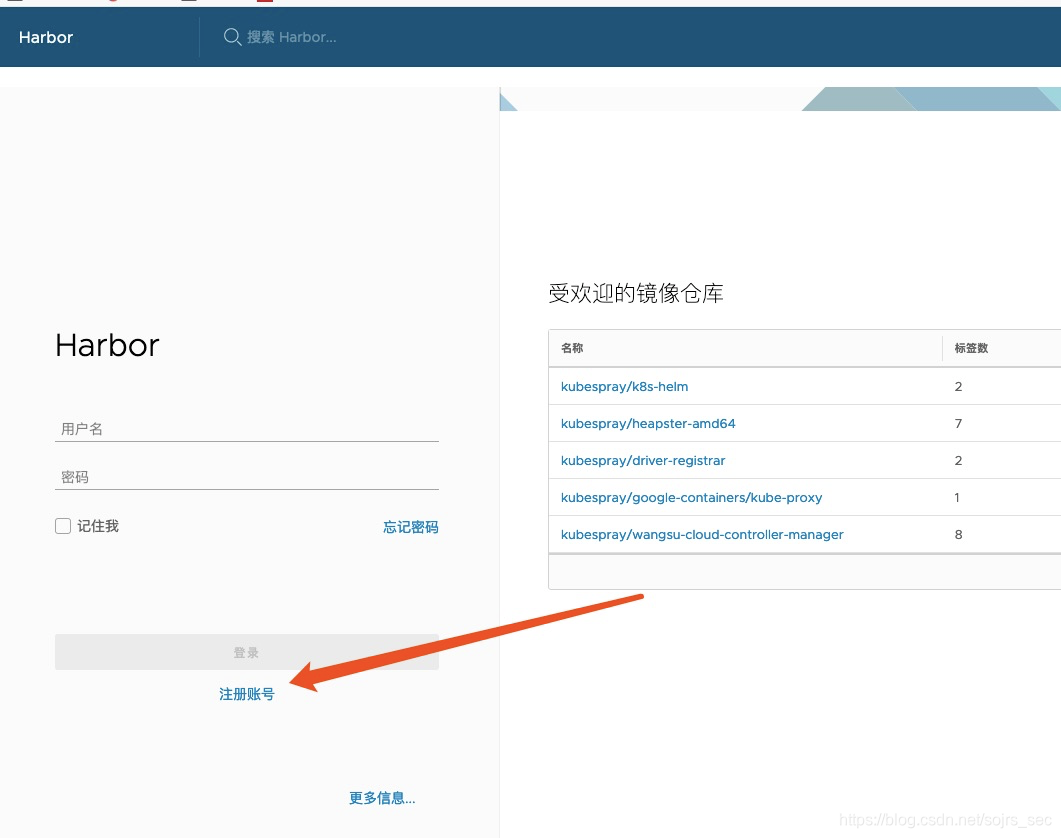1061x838 pixels.
Task: Open the 注册账号 sign-up link
Action: point(246,694)
